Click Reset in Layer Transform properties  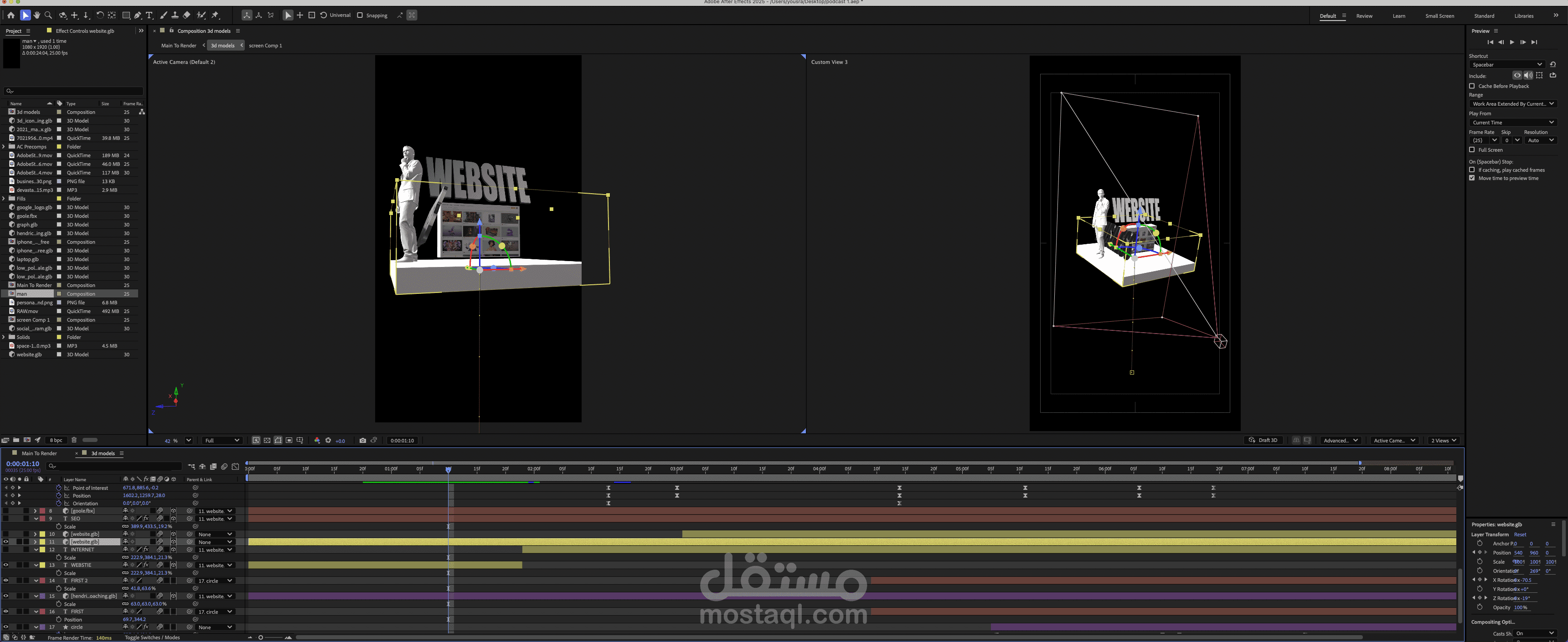[x=1520, y=534]
